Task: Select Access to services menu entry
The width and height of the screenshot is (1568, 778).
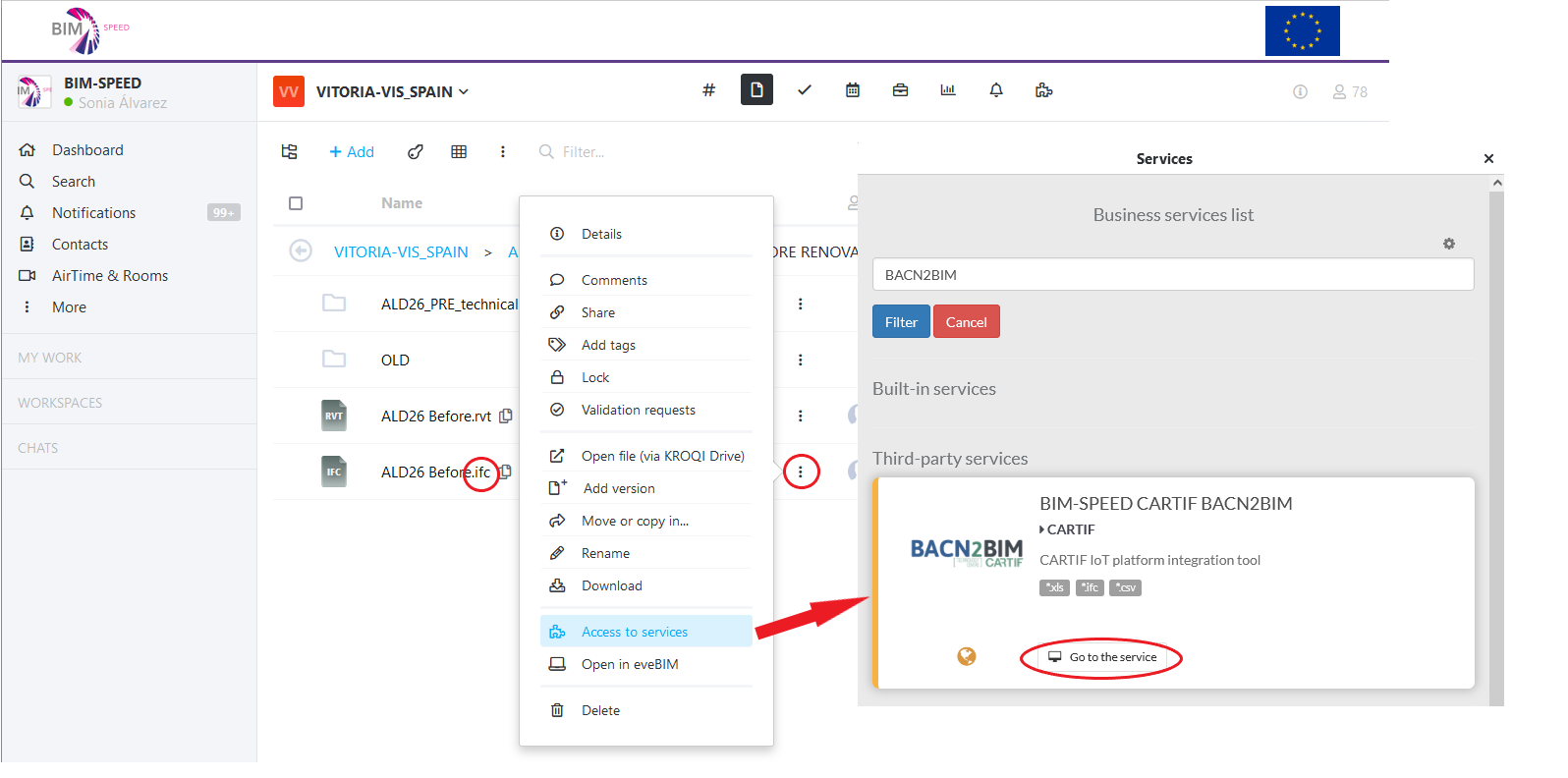Action: pyautogui.click(x=646, y=632)
